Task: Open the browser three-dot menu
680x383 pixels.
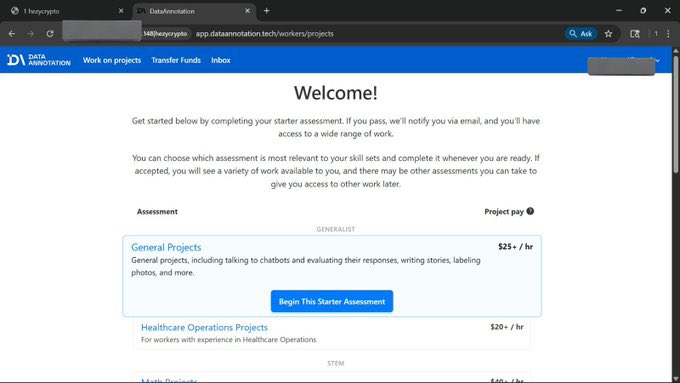Action: click(668, 33)
